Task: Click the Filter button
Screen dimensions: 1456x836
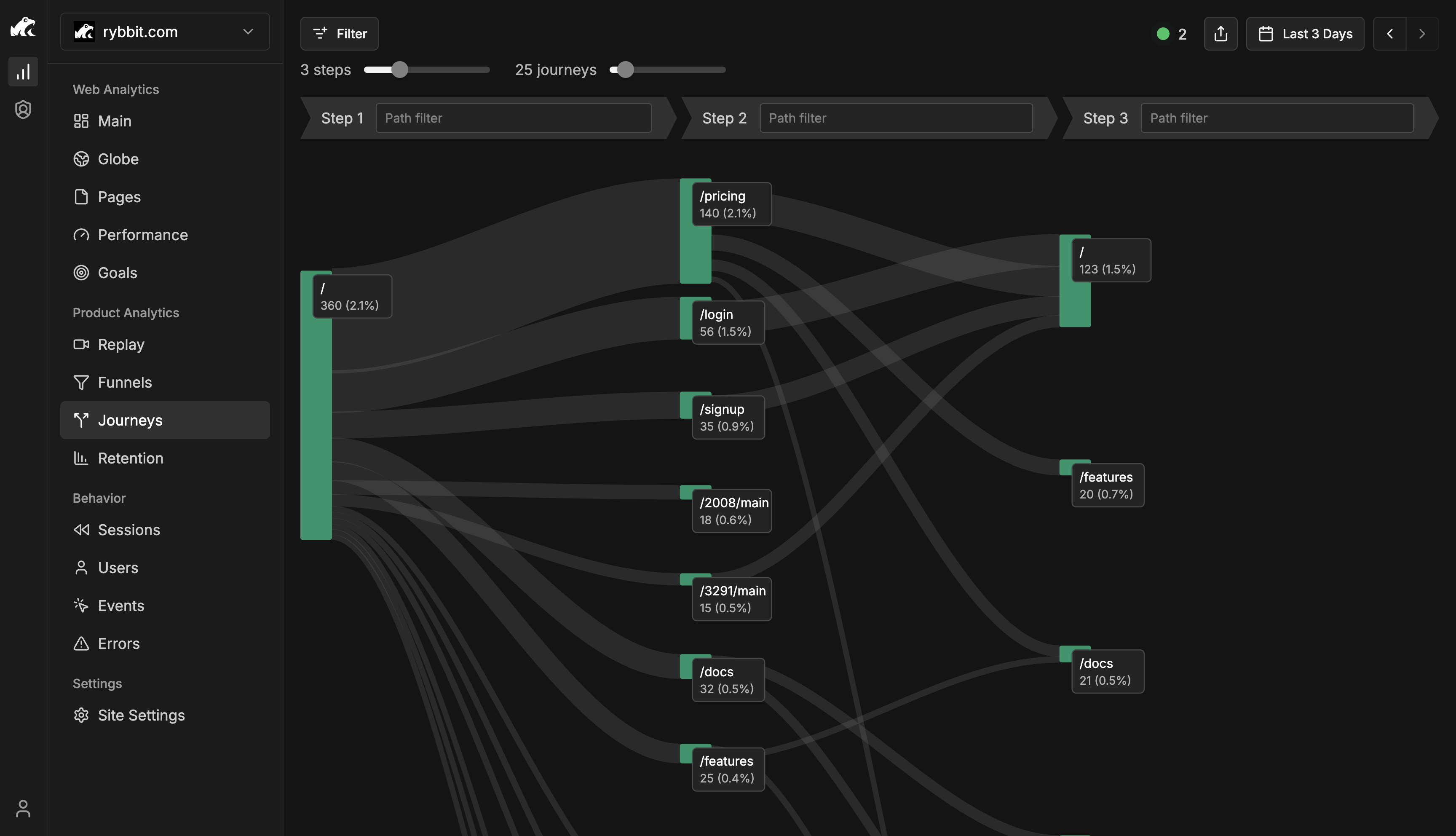Action: [339, 34]
